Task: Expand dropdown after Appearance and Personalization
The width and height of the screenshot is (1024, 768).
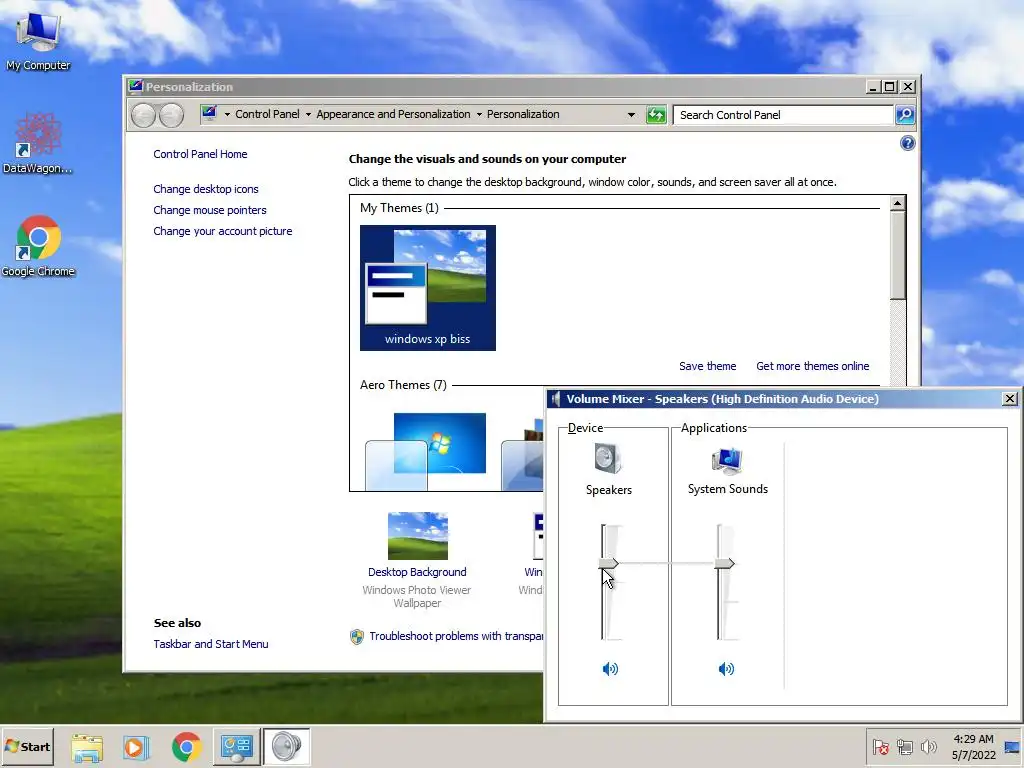Action: [479, 114]
